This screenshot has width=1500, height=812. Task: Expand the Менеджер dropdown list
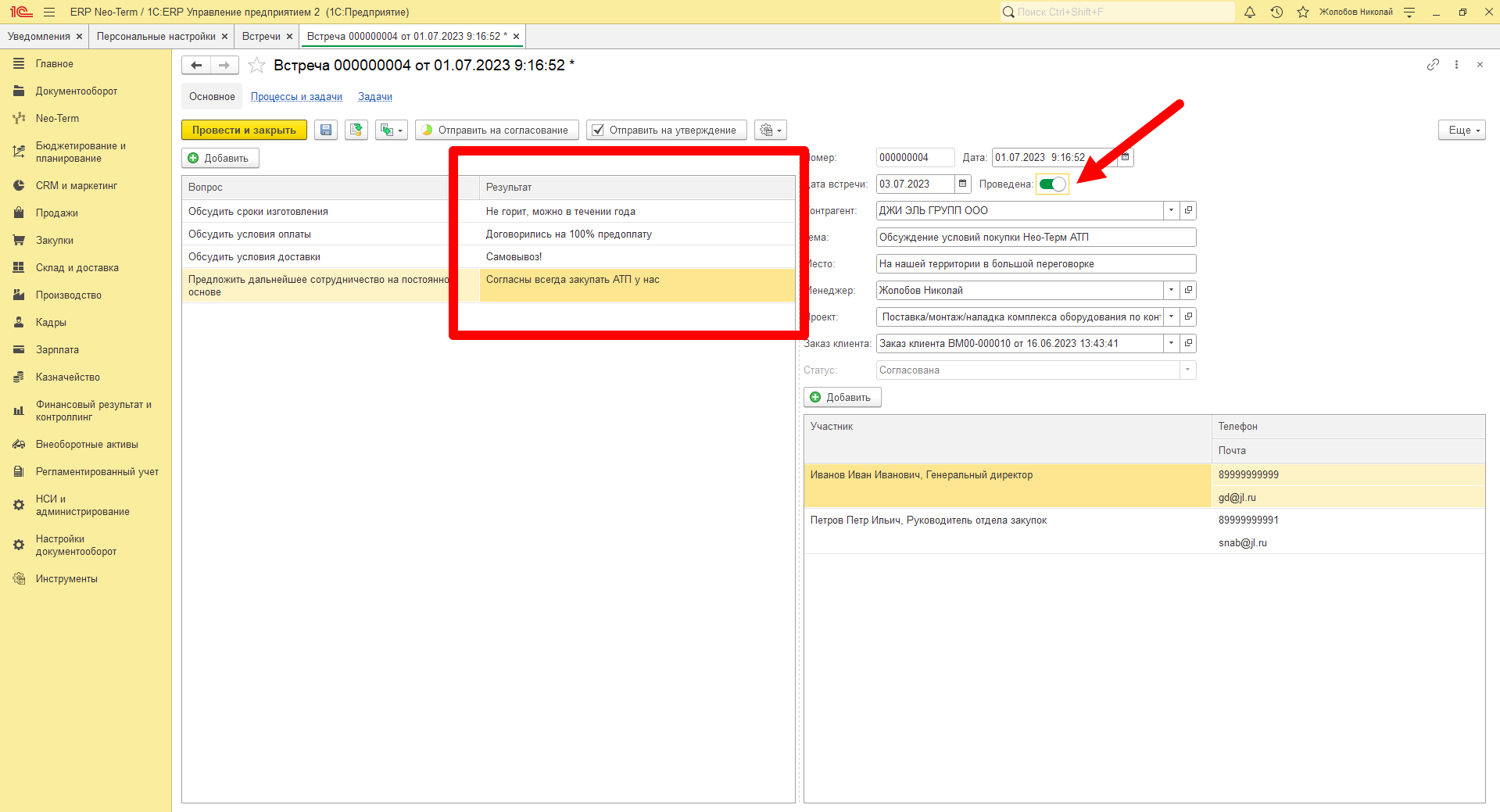click(1171, 290)
